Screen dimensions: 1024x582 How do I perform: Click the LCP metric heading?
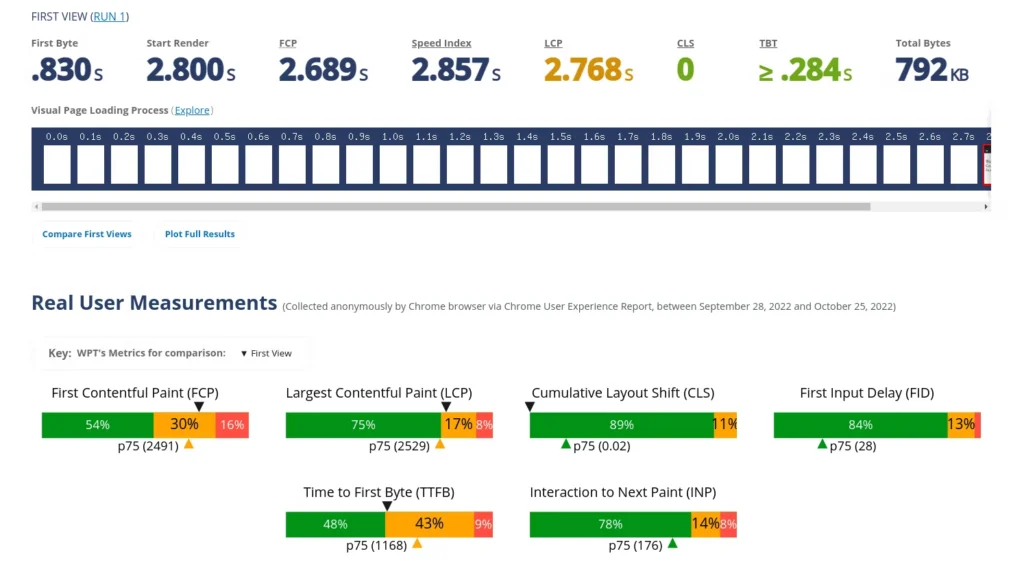[553, 43]
